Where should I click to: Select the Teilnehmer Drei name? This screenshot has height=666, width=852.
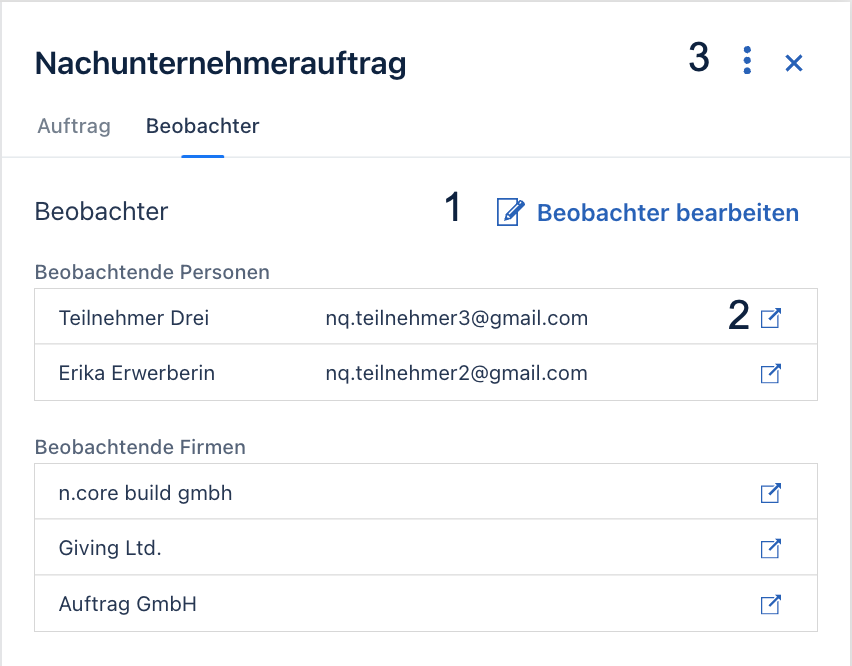134,318
